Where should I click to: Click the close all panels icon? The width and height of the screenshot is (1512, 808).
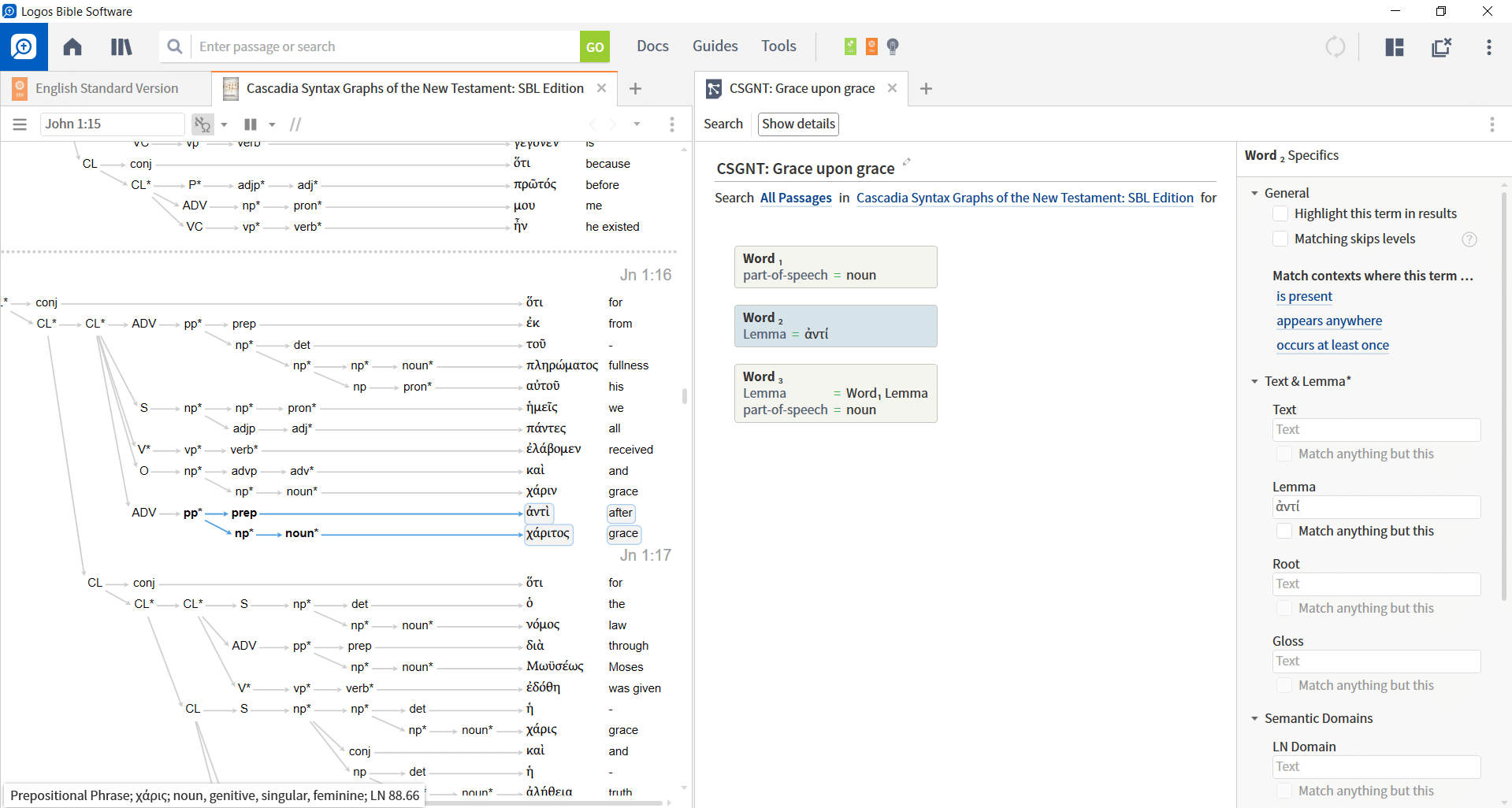pos(1442,47)
